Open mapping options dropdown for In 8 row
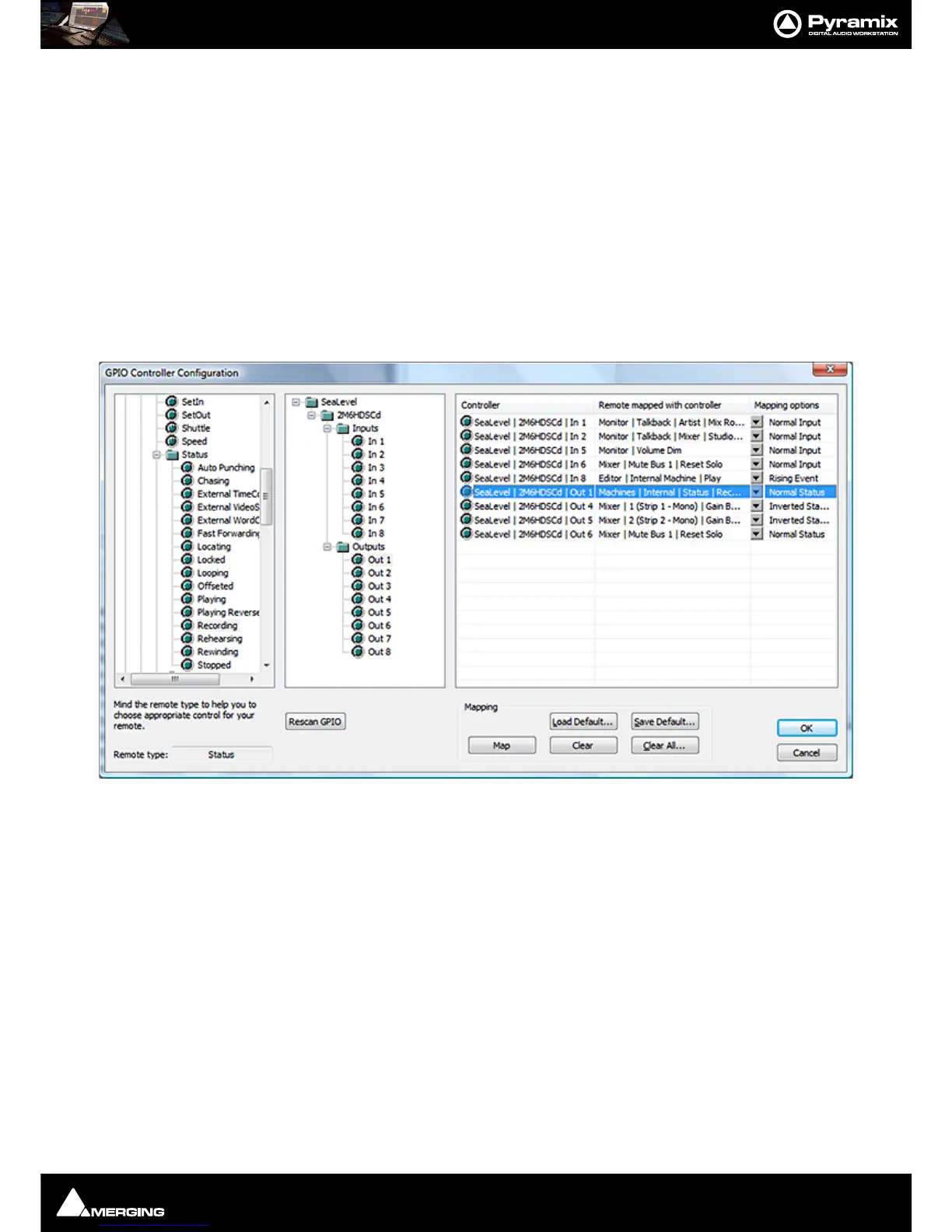This screenshot has height=1232, width=952. coord(757,478)
